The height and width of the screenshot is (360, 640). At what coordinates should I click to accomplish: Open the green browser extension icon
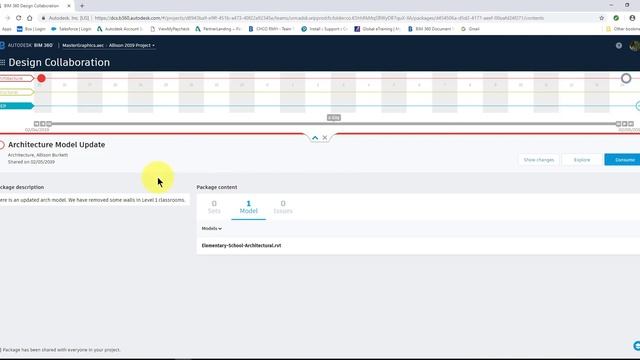tap(616, 18)
